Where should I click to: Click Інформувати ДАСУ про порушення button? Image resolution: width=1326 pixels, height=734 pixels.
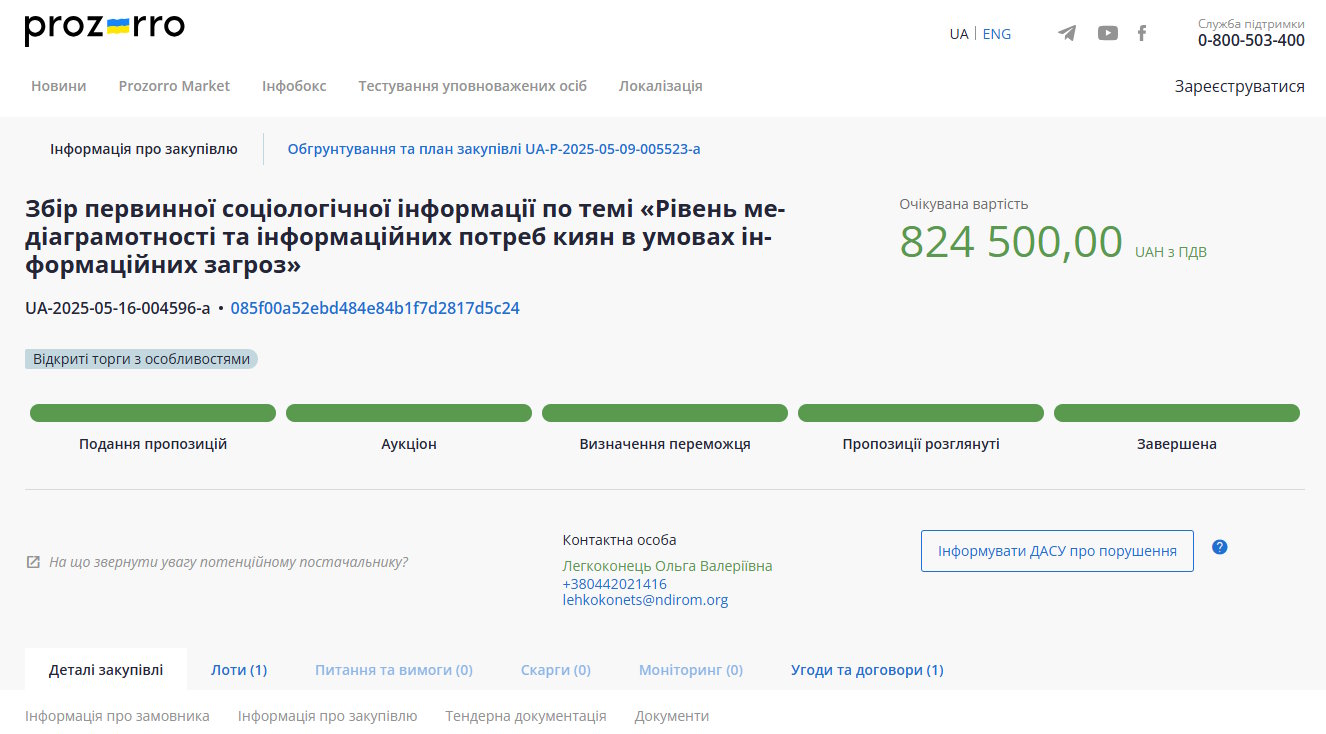(1056, 551)
